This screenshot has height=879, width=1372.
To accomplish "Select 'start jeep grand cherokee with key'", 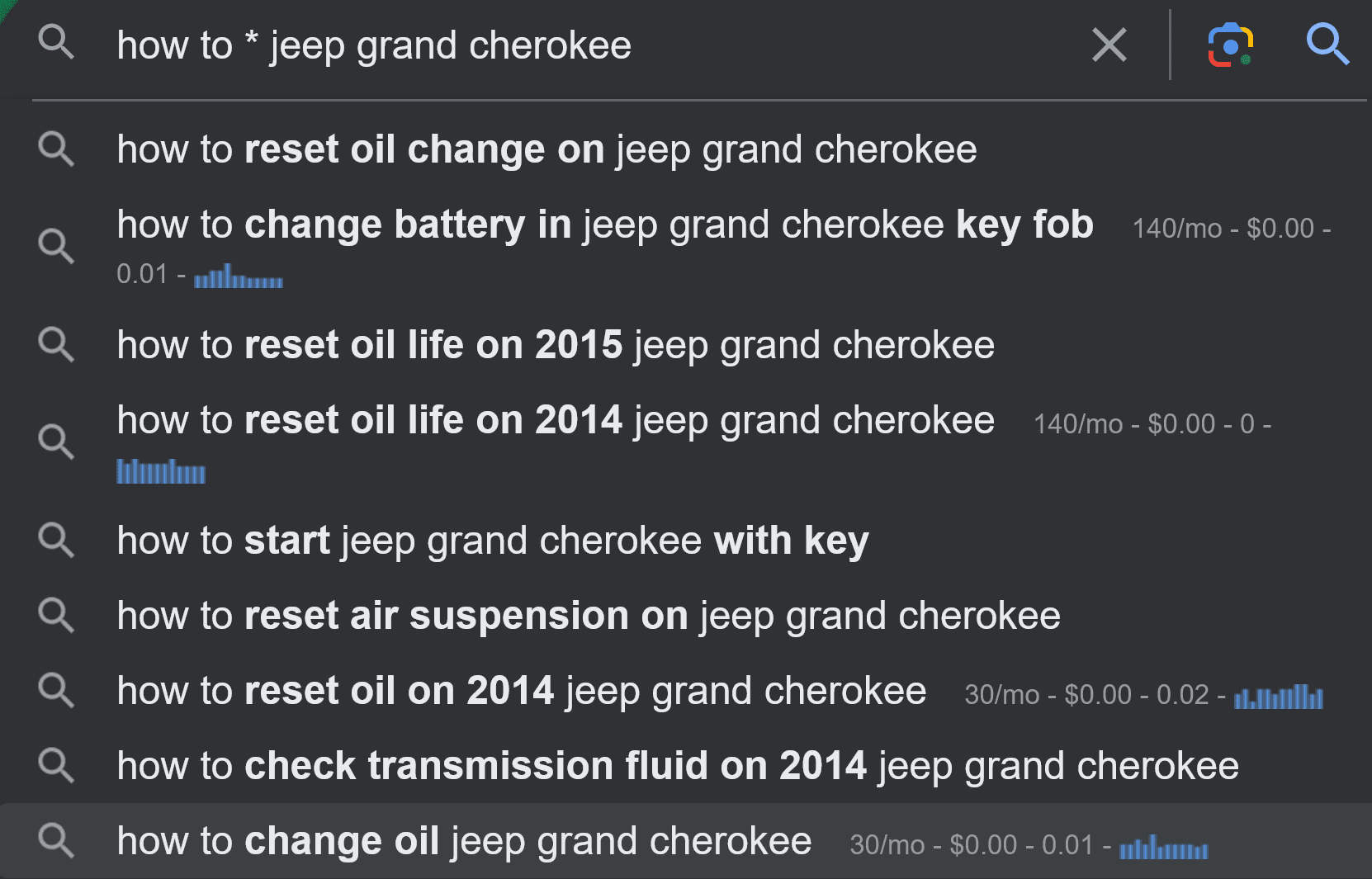I will pos(686,541).
